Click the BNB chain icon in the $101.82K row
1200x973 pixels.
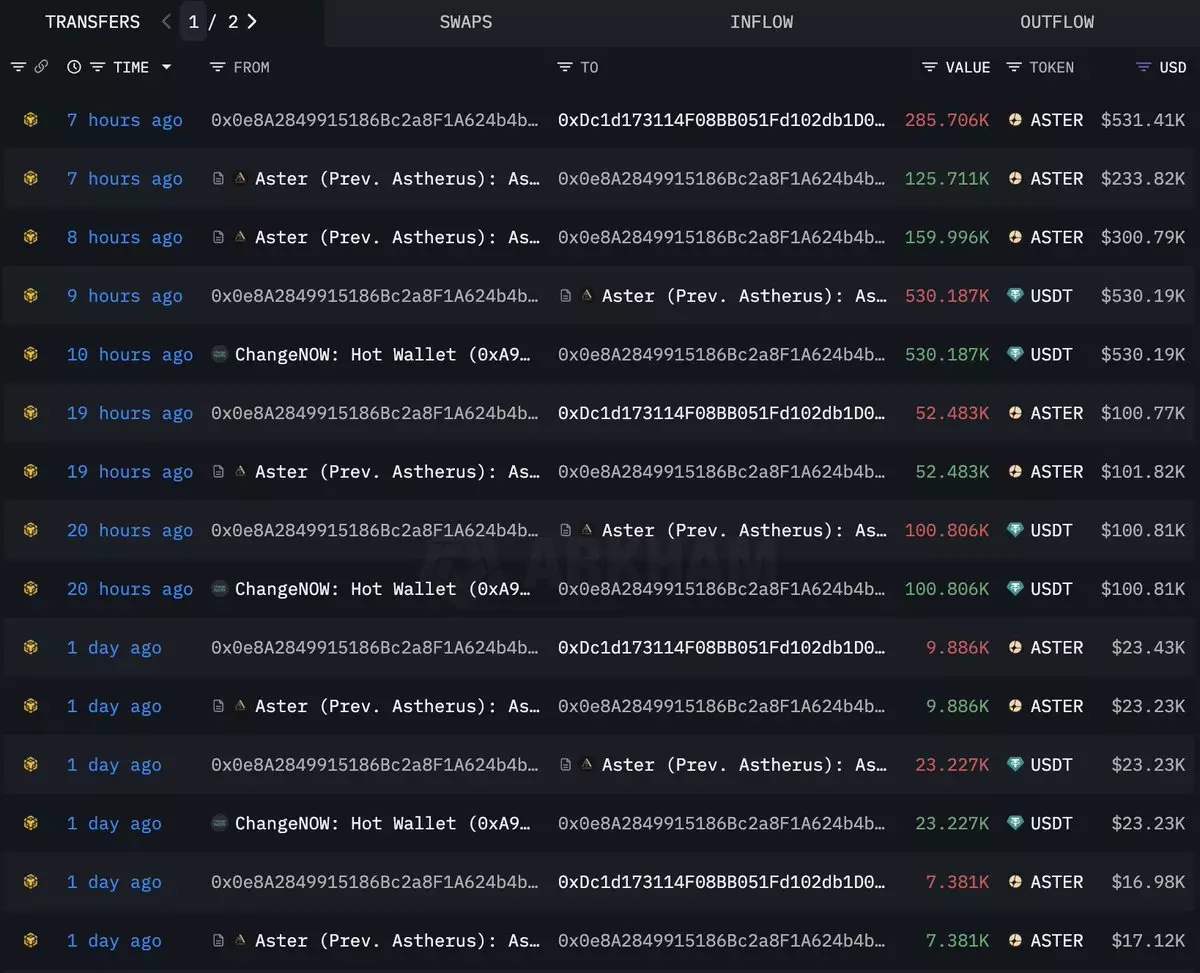(x=31, y=472)
